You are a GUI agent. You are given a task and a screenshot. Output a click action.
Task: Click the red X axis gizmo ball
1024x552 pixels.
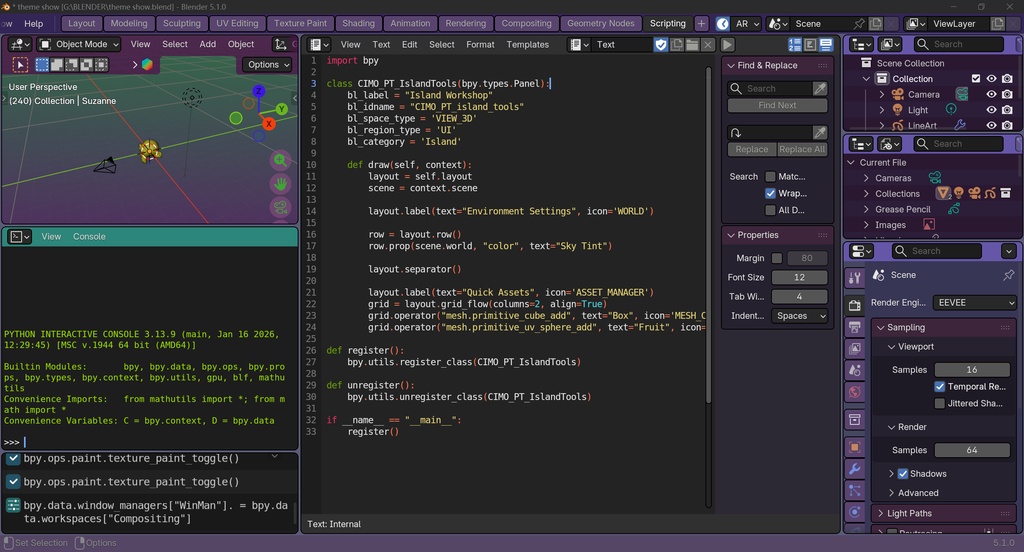268,123
